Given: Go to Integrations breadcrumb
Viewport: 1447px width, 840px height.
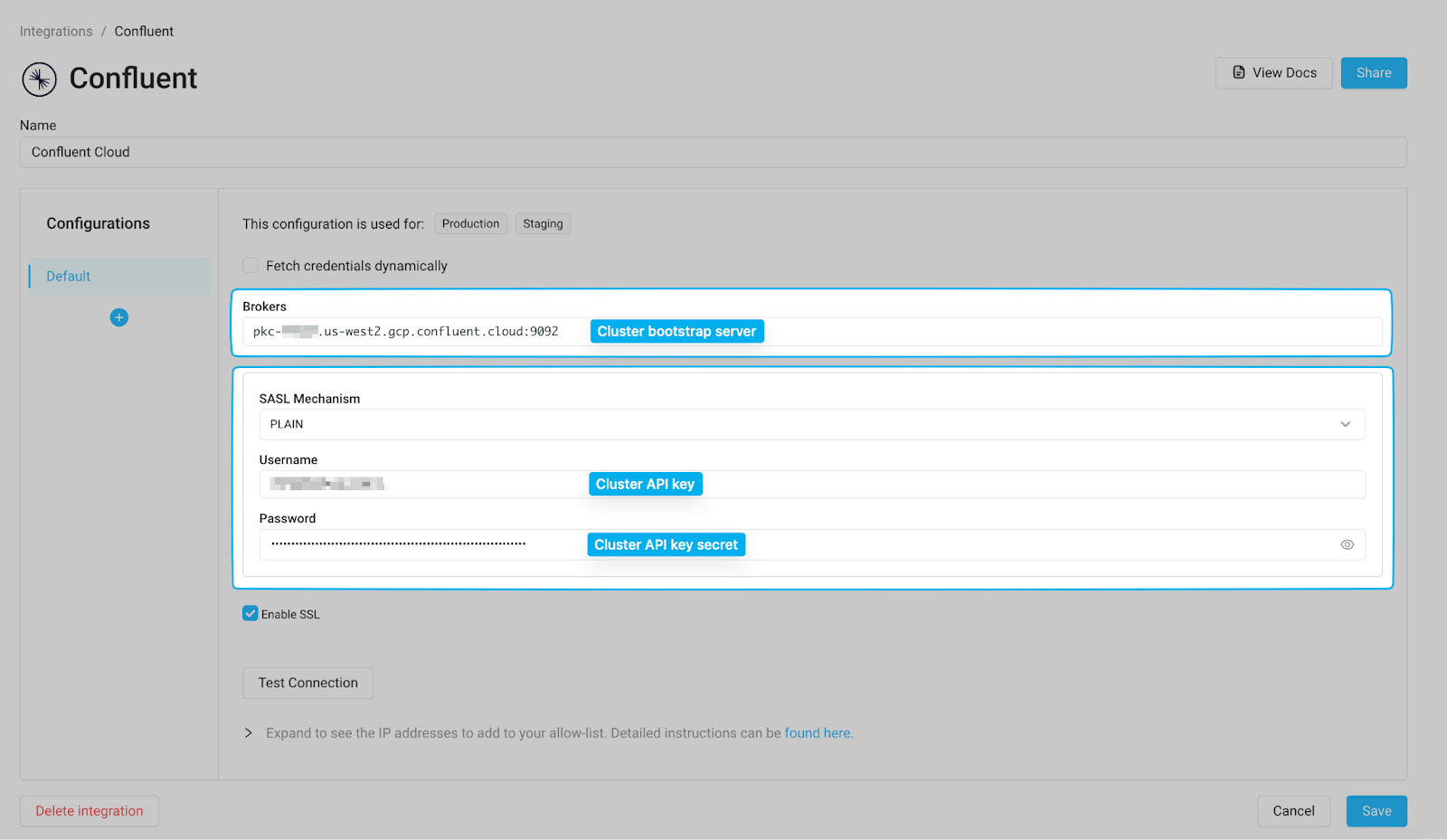Looking at the screenshot, I should click(56, 31).
